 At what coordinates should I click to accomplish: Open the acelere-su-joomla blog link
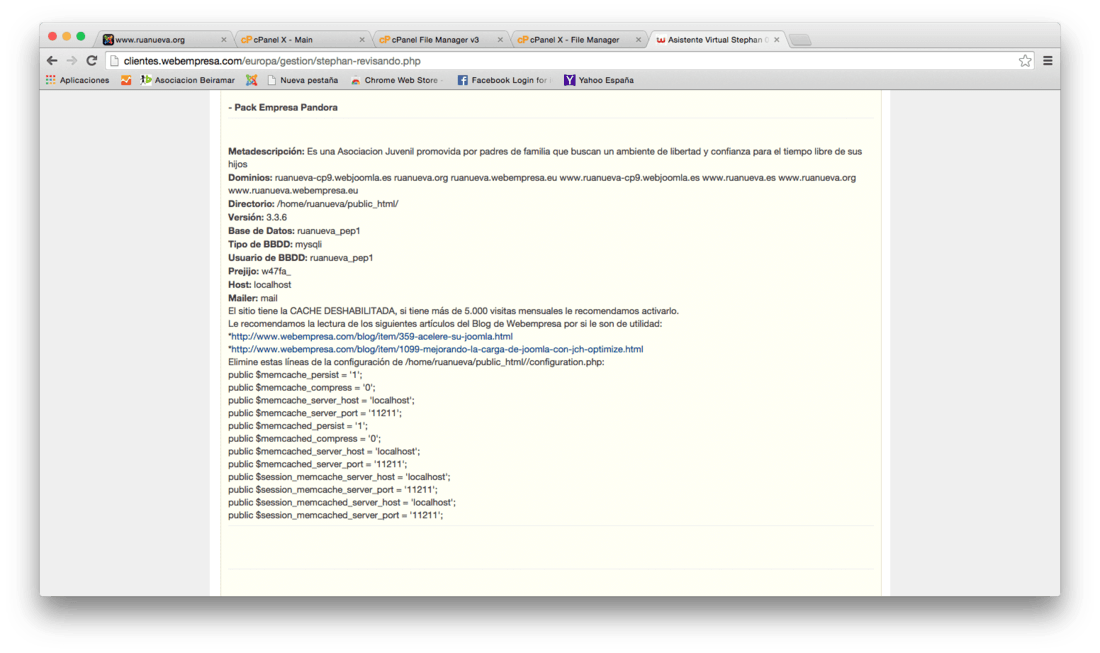coord(372,337)
